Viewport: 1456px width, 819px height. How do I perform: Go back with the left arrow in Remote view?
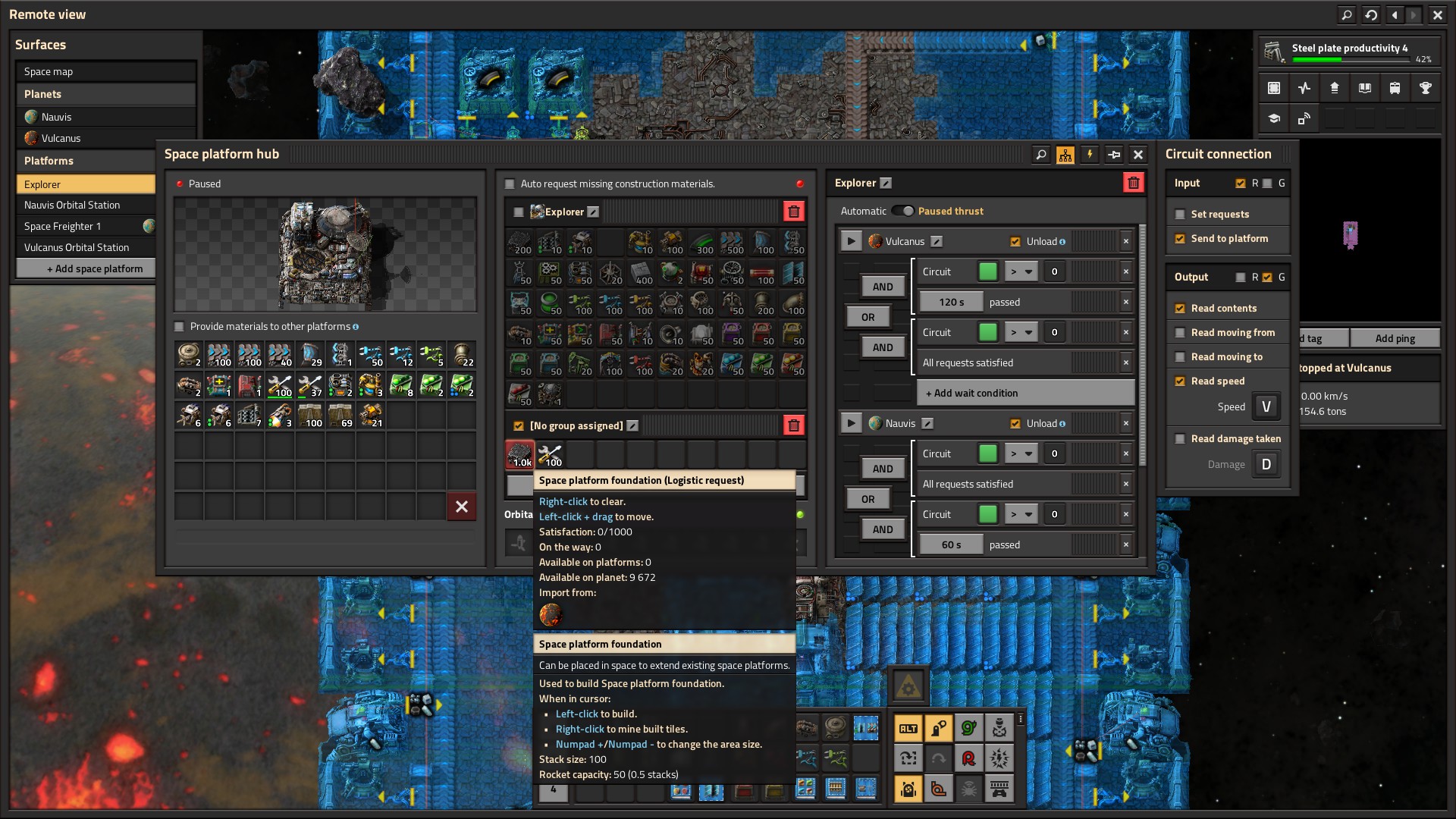(1395, 14)
